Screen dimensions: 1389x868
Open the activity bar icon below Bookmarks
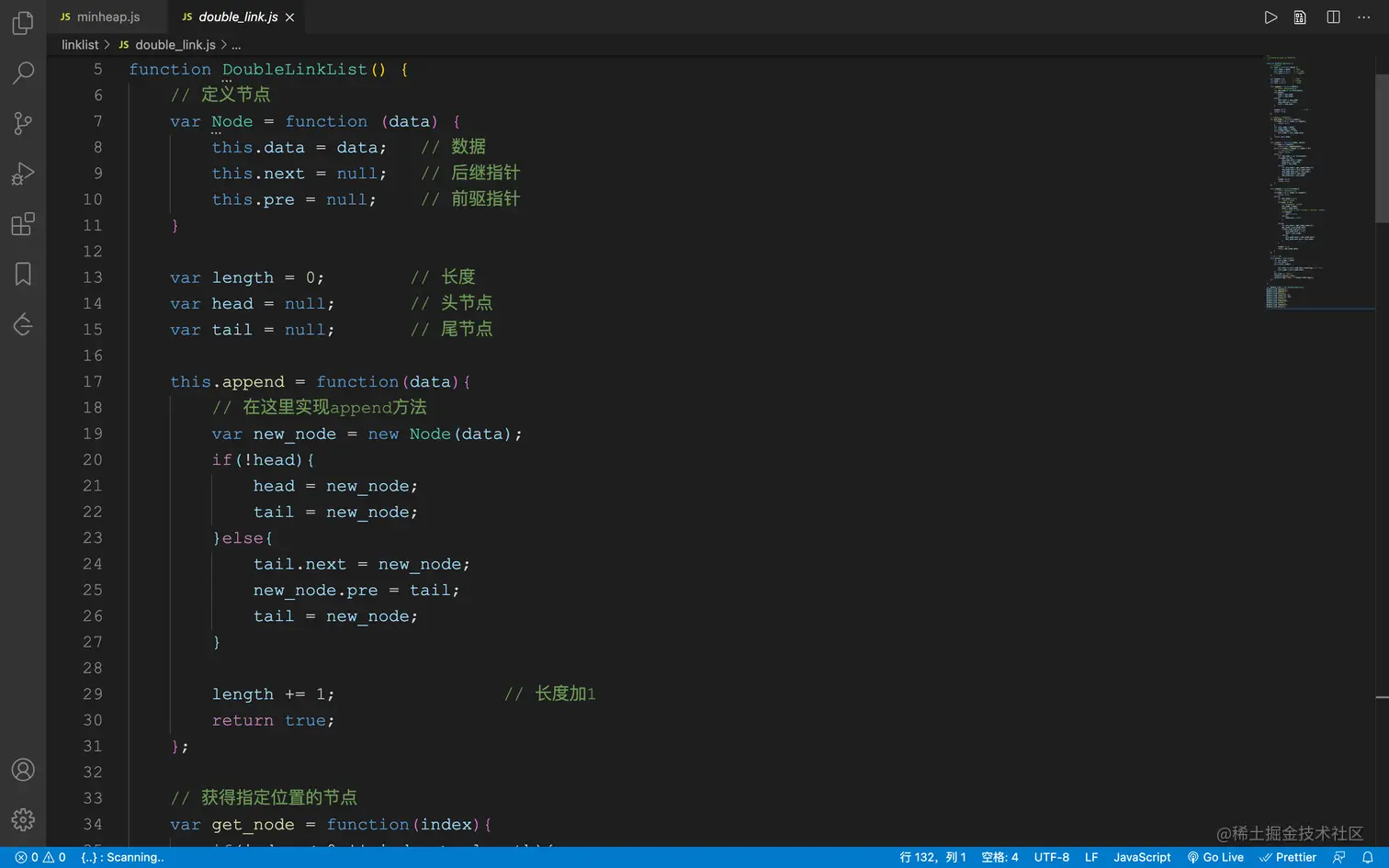(x=23, y=324)
